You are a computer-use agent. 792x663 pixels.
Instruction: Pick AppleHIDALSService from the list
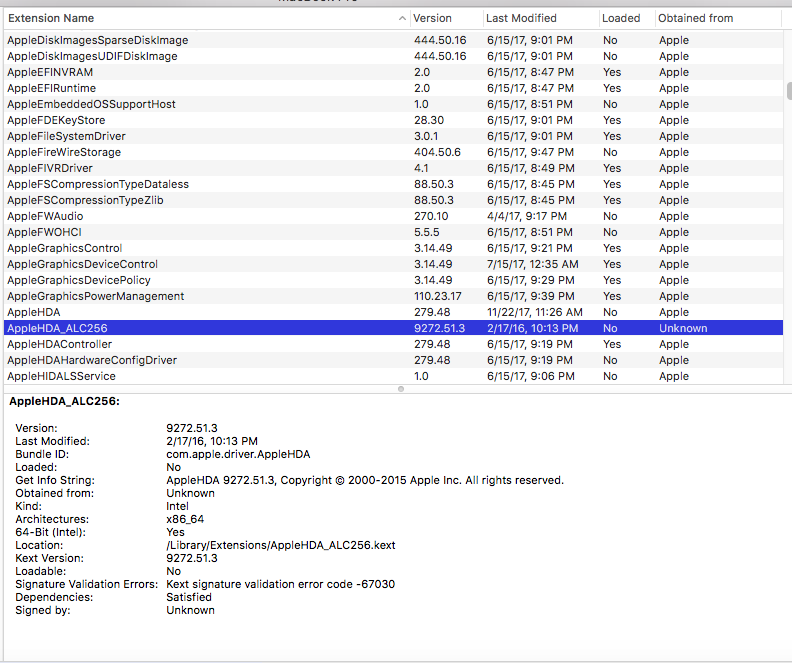click(61, 376)
